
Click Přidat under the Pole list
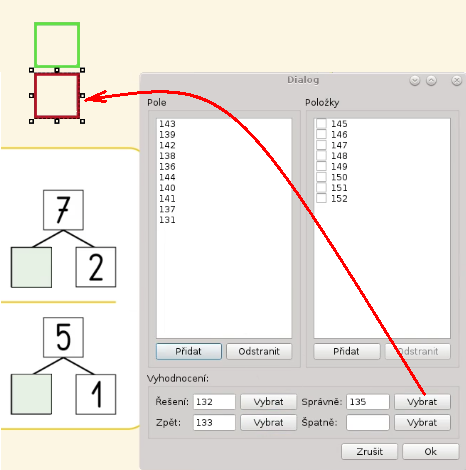(x=189, y=351)
